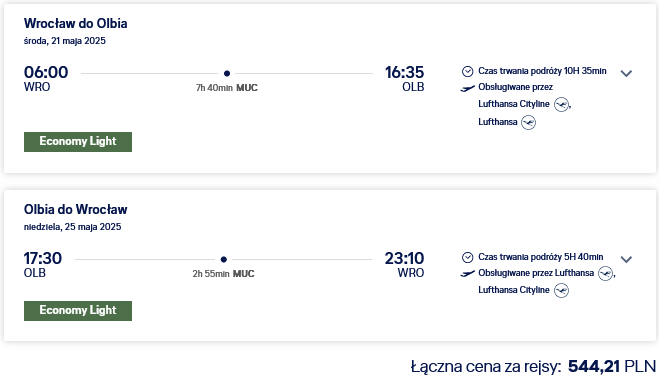Click the Olbia do Wrocław heading
This screenshot has width=659, height=381.
pyautogui.click(x=76, y=210)
